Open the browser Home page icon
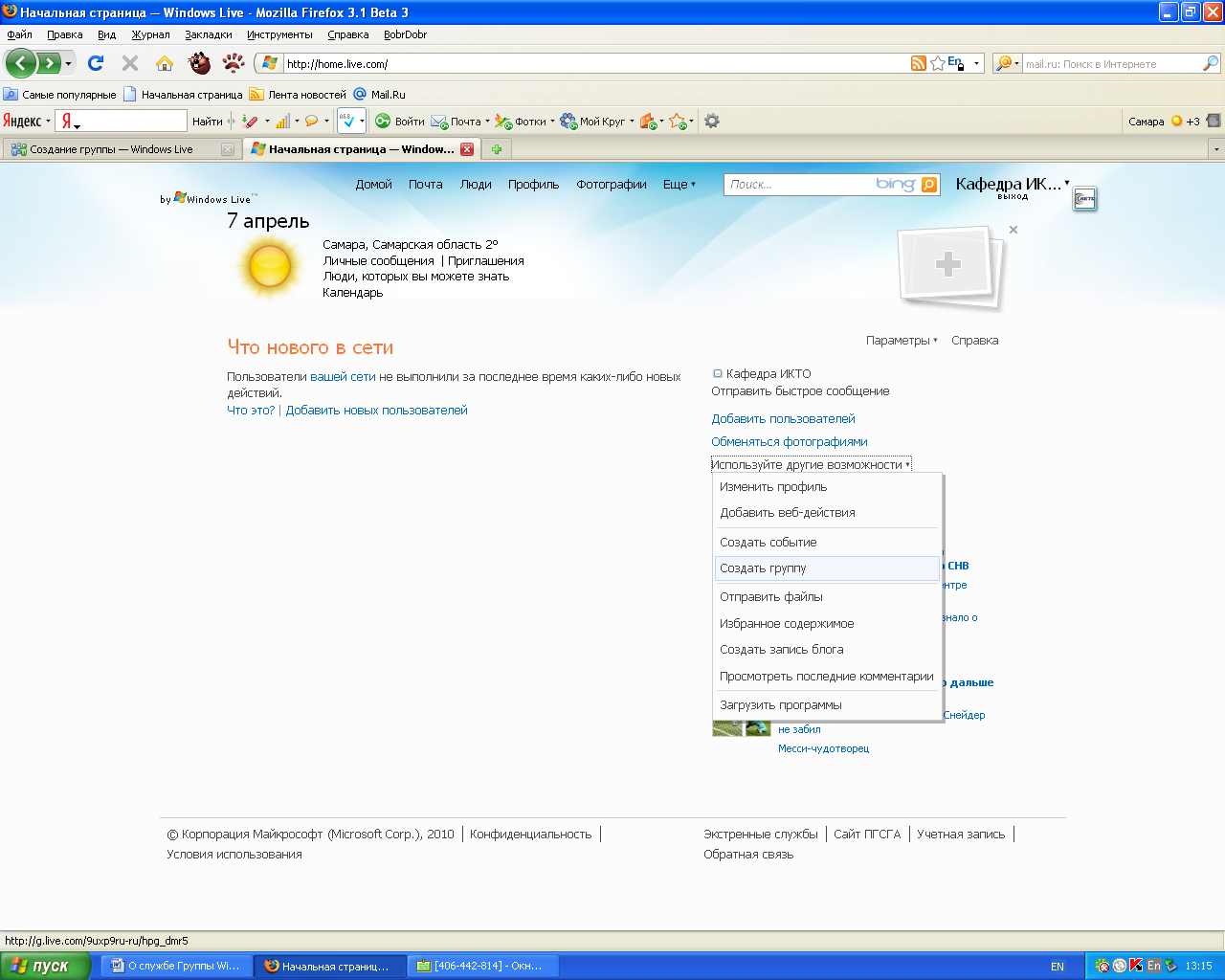The image size is (1225, 980). pyautogui.click(x=165, y=63)
